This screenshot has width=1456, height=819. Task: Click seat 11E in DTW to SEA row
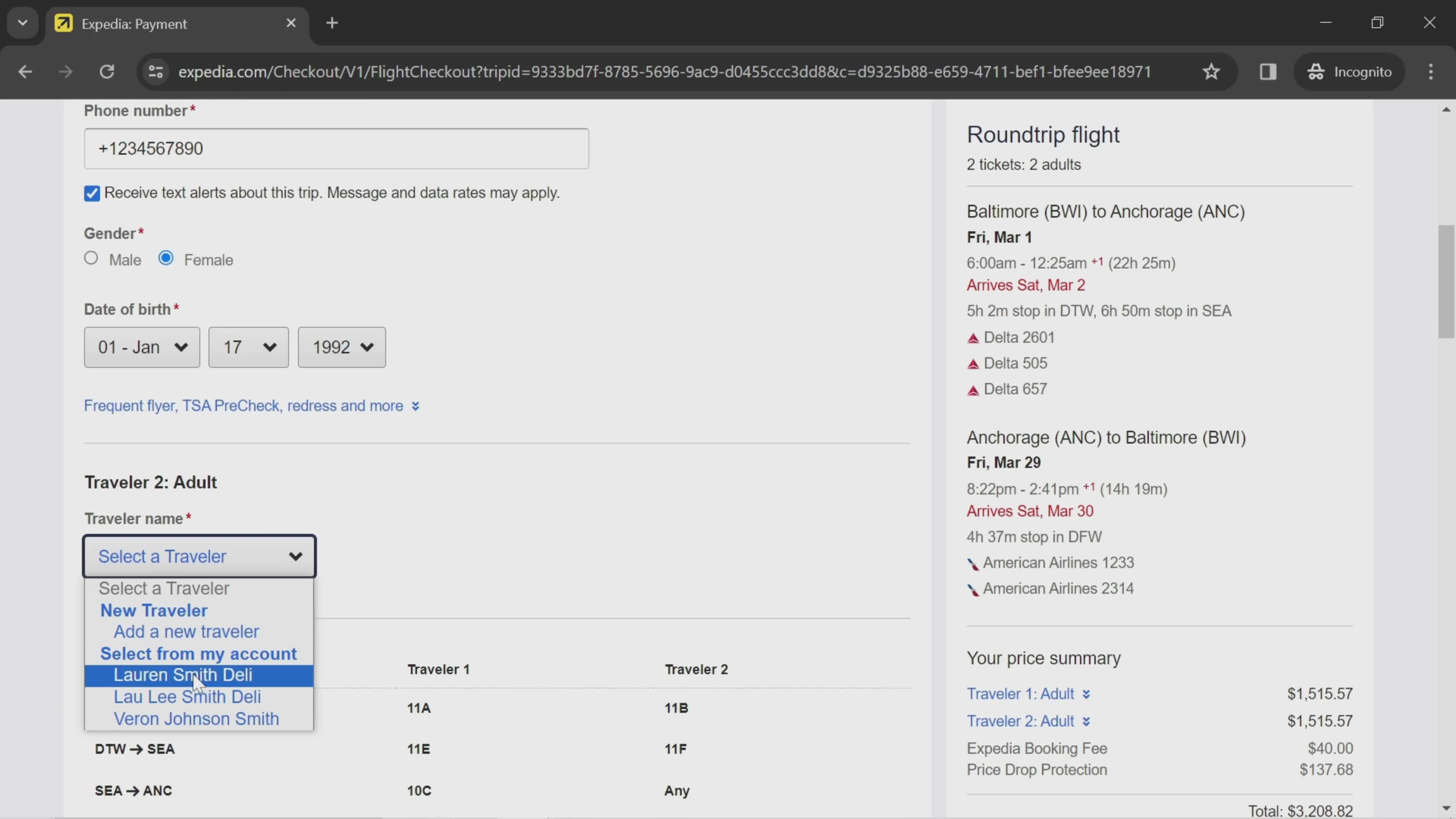tap(418, 749)
